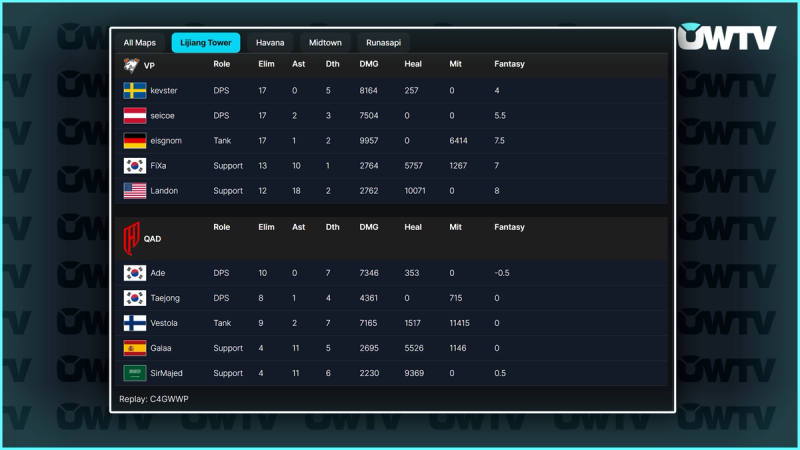Image resolution: width=800 pixels, height=450 pixels.
Task: Open the Runasapi map tab
Action: [x=383, y=43]
